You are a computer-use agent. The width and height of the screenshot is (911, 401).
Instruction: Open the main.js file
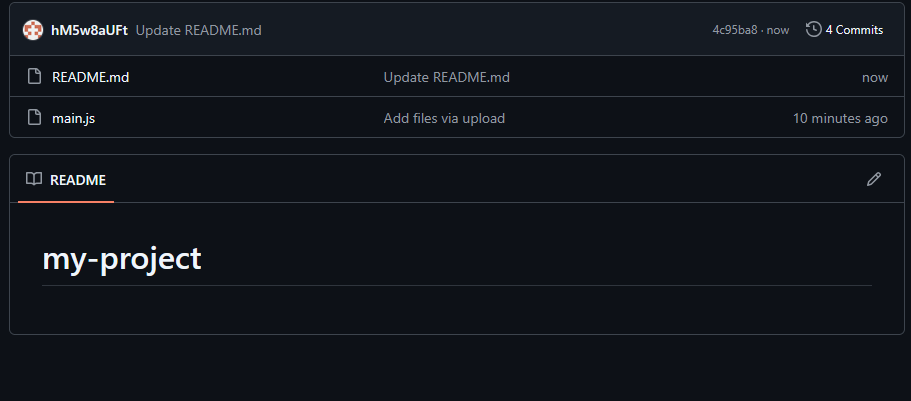pos(73,118)
